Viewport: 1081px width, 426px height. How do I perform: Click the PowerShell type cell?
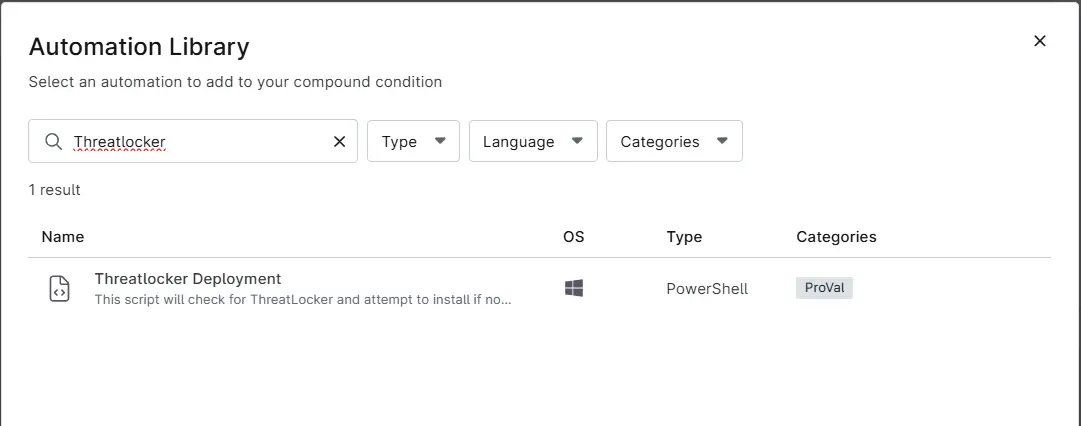(x=707, y=289)
